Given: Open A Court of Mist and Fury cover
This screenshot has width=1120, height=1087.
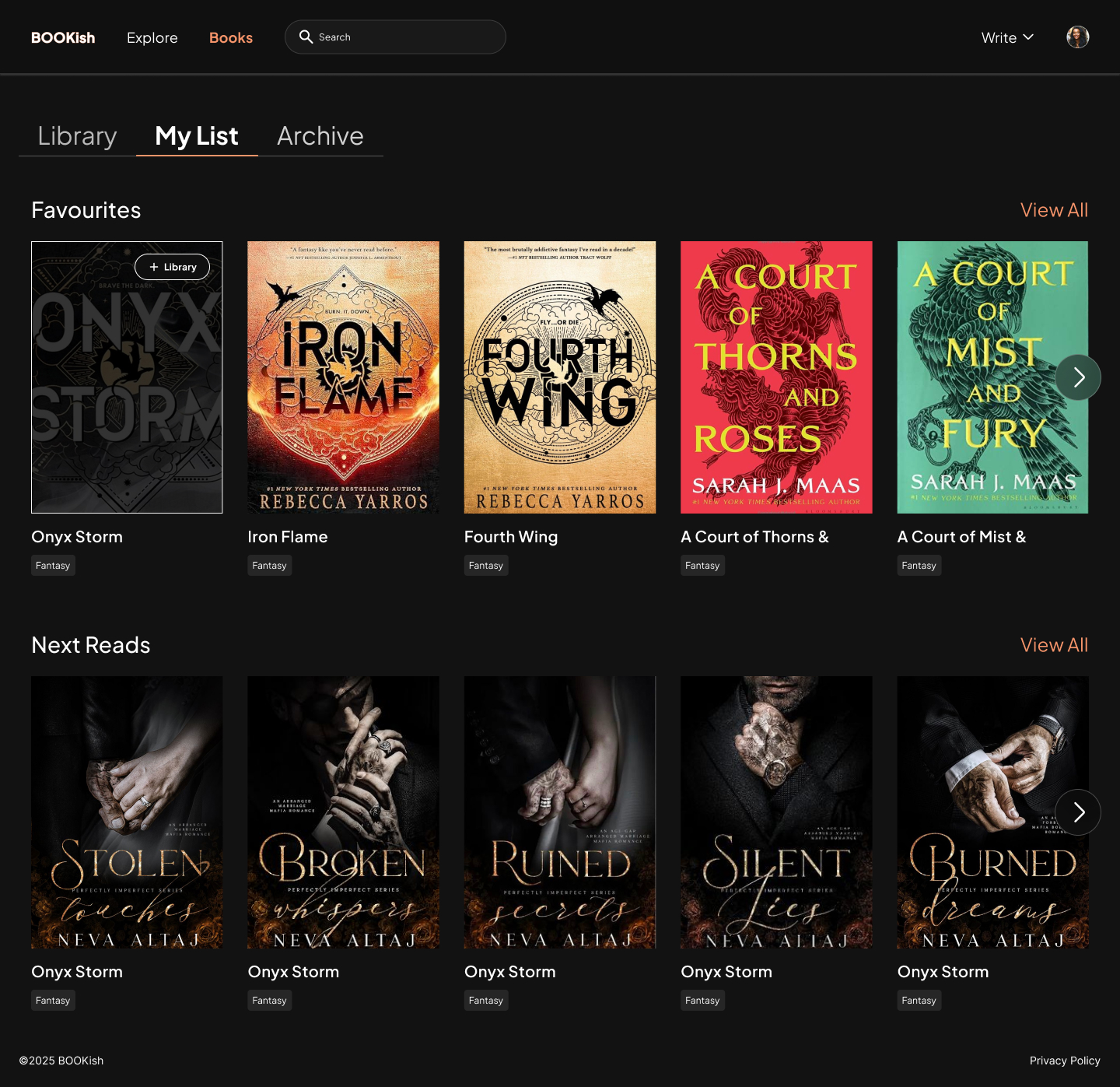Looking at the screenshot, I should point(992,377).
